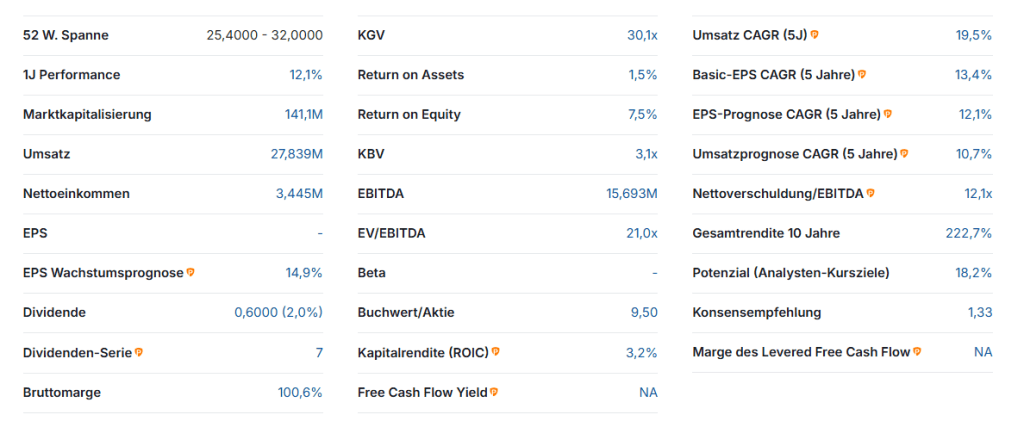Click the pro icon next to Basic-EPS CAGR

[x=862, y=74]
